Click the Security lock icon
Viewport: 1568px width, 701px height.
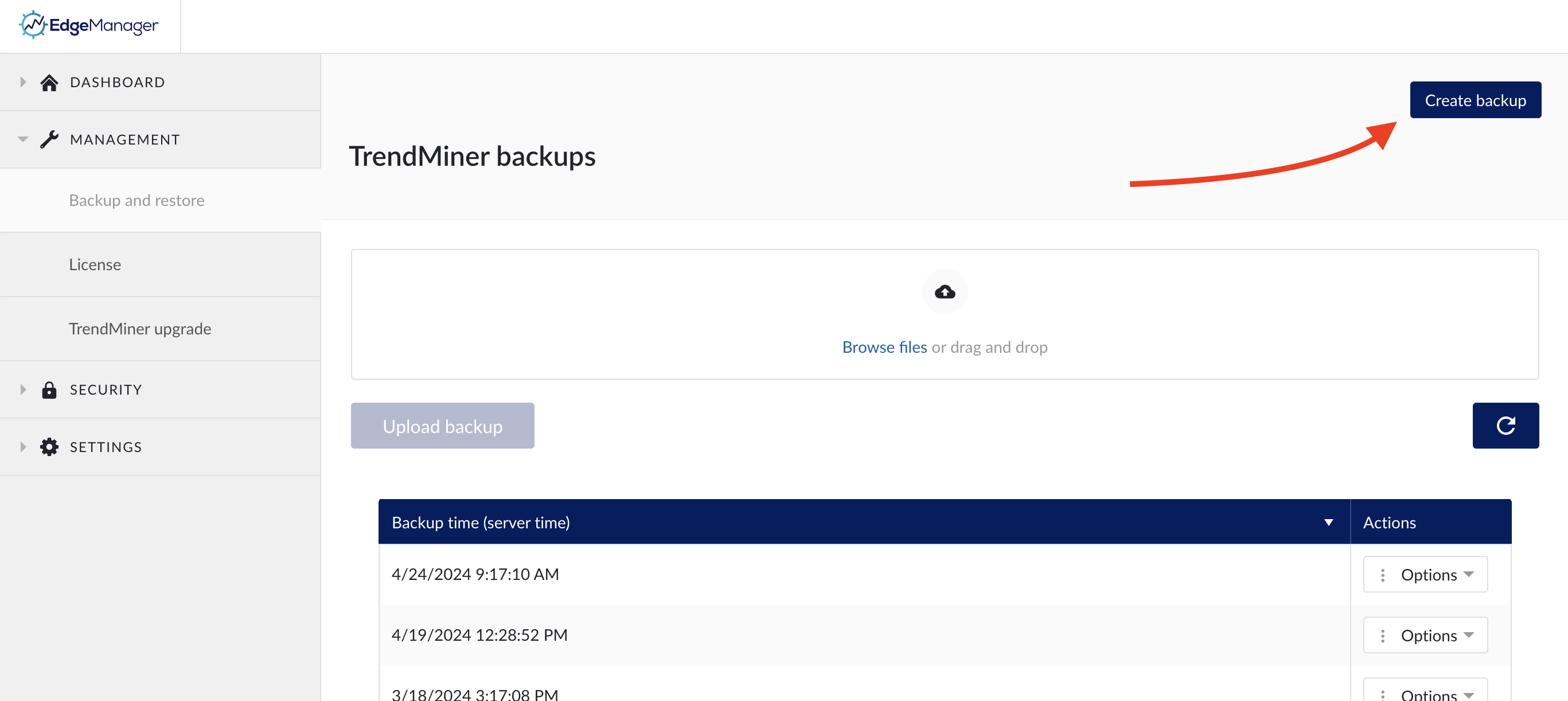click(x=49, y=389)
